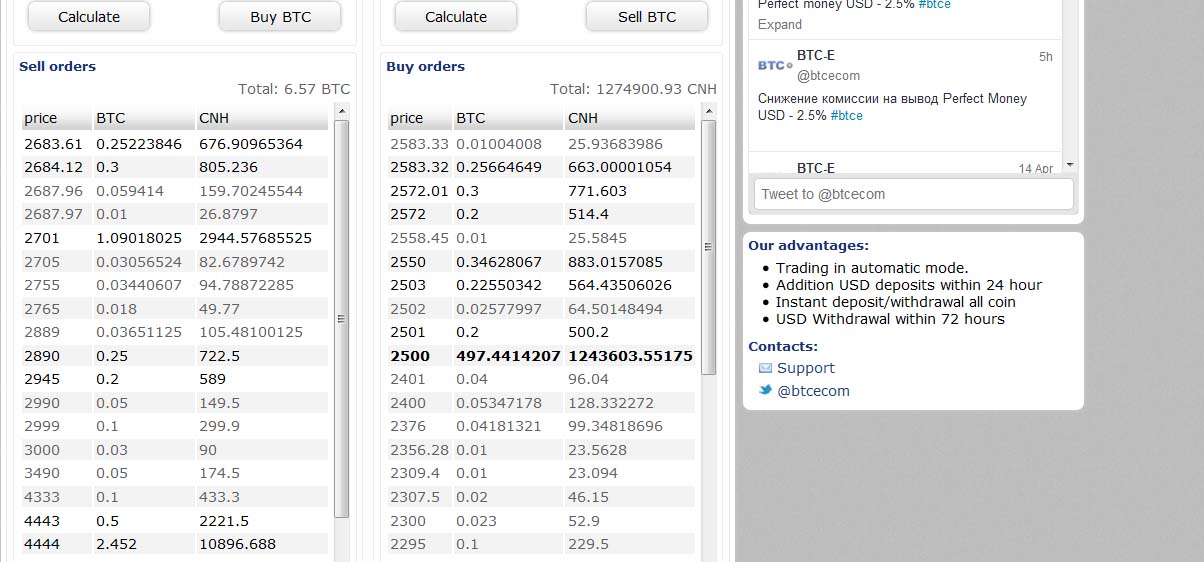Expand the Perfect money tweet
The image size is (1204, 562).
click(x=780, y=24)
